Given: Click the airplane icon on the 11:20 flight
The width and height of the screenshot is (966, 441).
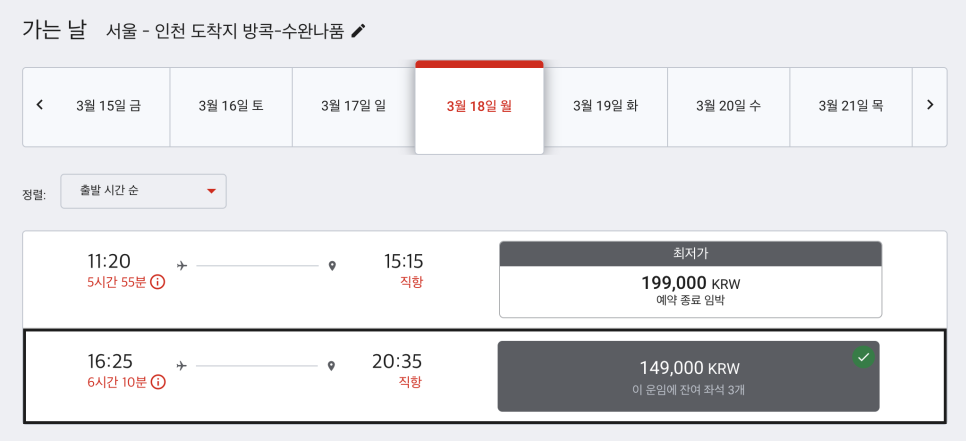Looking at the screenshot, I should [x=182, y=265].
